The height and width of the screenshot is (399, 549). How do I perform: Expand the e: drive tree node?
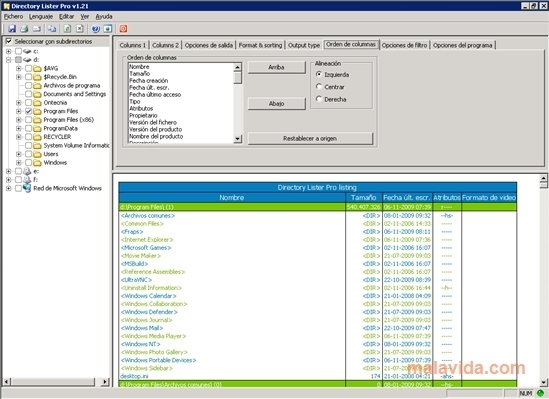pyautogui.click(x=8, y=171)
